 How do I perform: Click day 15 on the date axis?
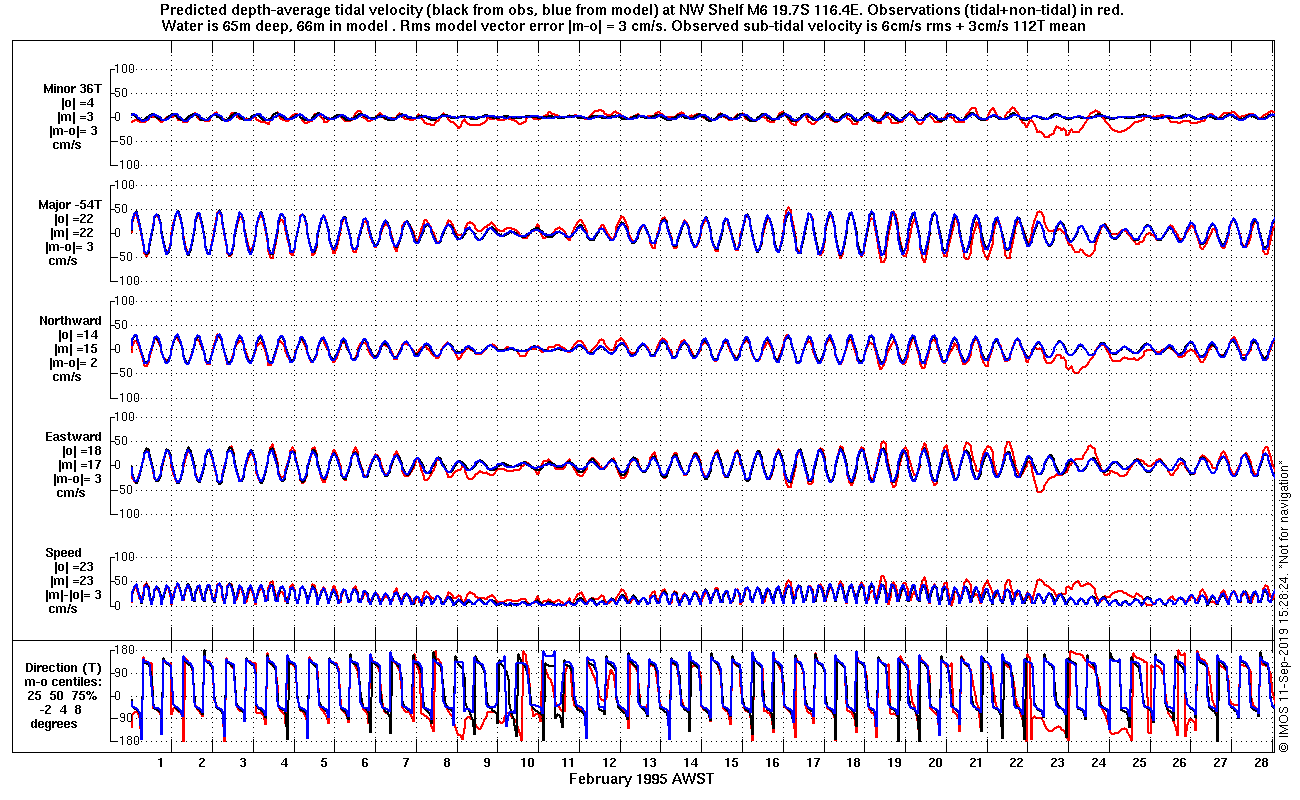(x=731, y=762)
